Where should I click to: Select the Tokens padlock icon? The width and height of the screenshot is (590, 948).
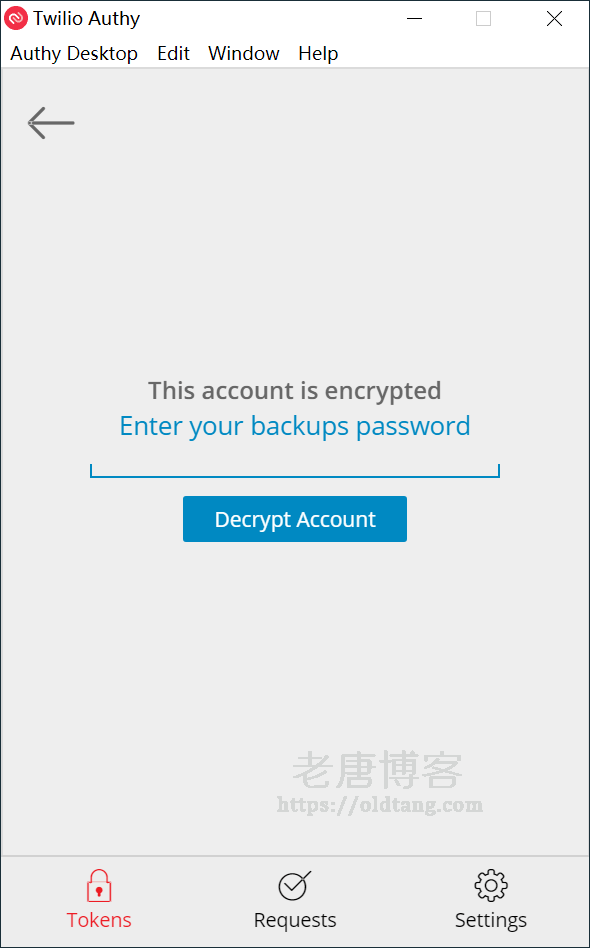tap(99, 886)
